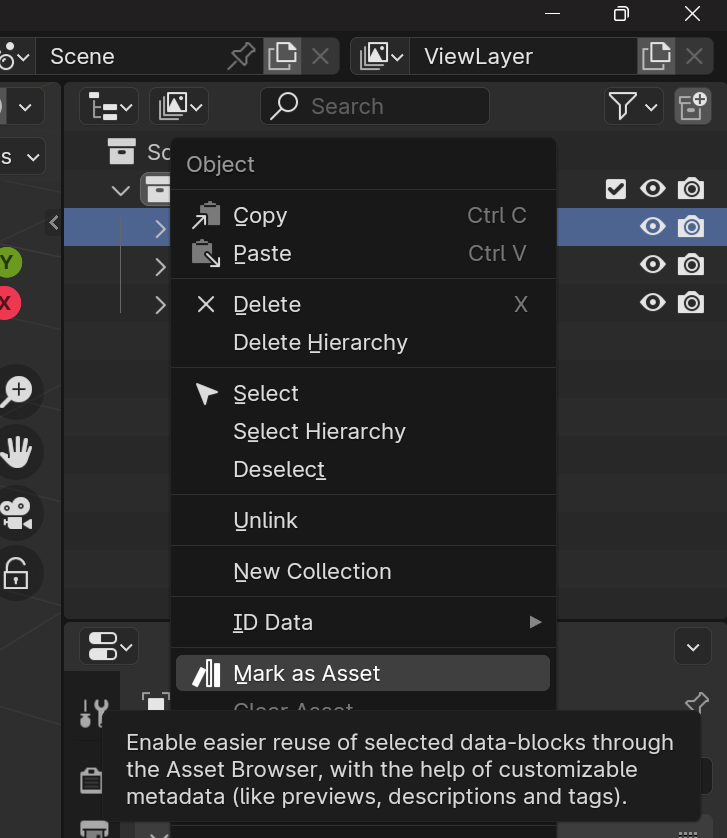Screen dimensions: 727x838
Task: Disable render camera icon on last row
Action: [691, 302]
